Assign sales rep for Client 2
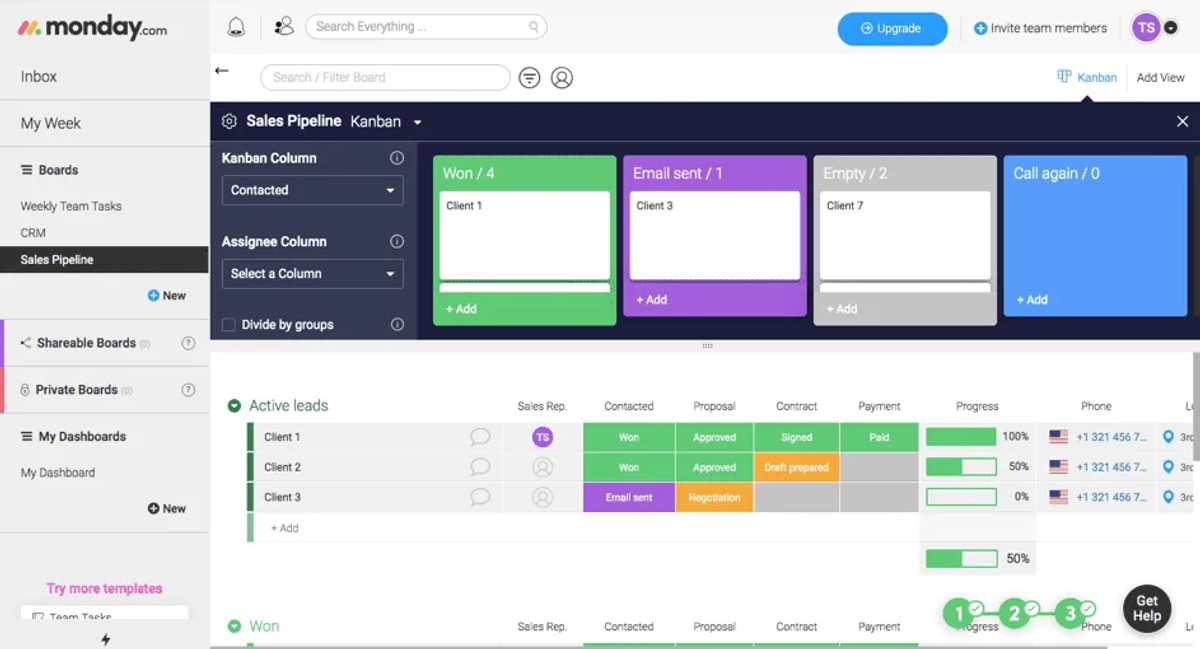This screenshot has height=649, width=1200. pyautogui.click(x=542, y=467)
